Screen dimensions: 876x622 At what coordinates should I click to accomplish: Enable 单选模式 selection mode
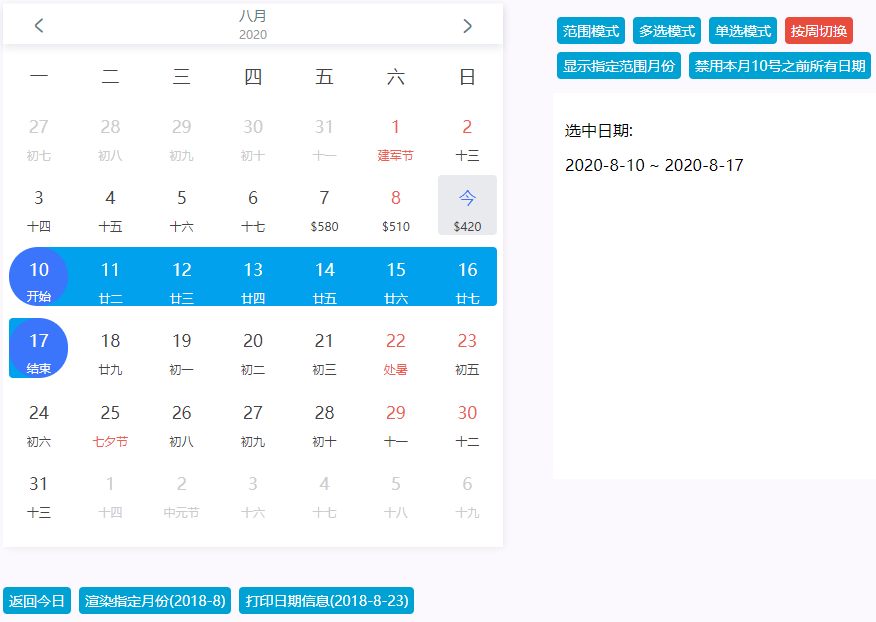pyautogui.click(x=741, y=30)
